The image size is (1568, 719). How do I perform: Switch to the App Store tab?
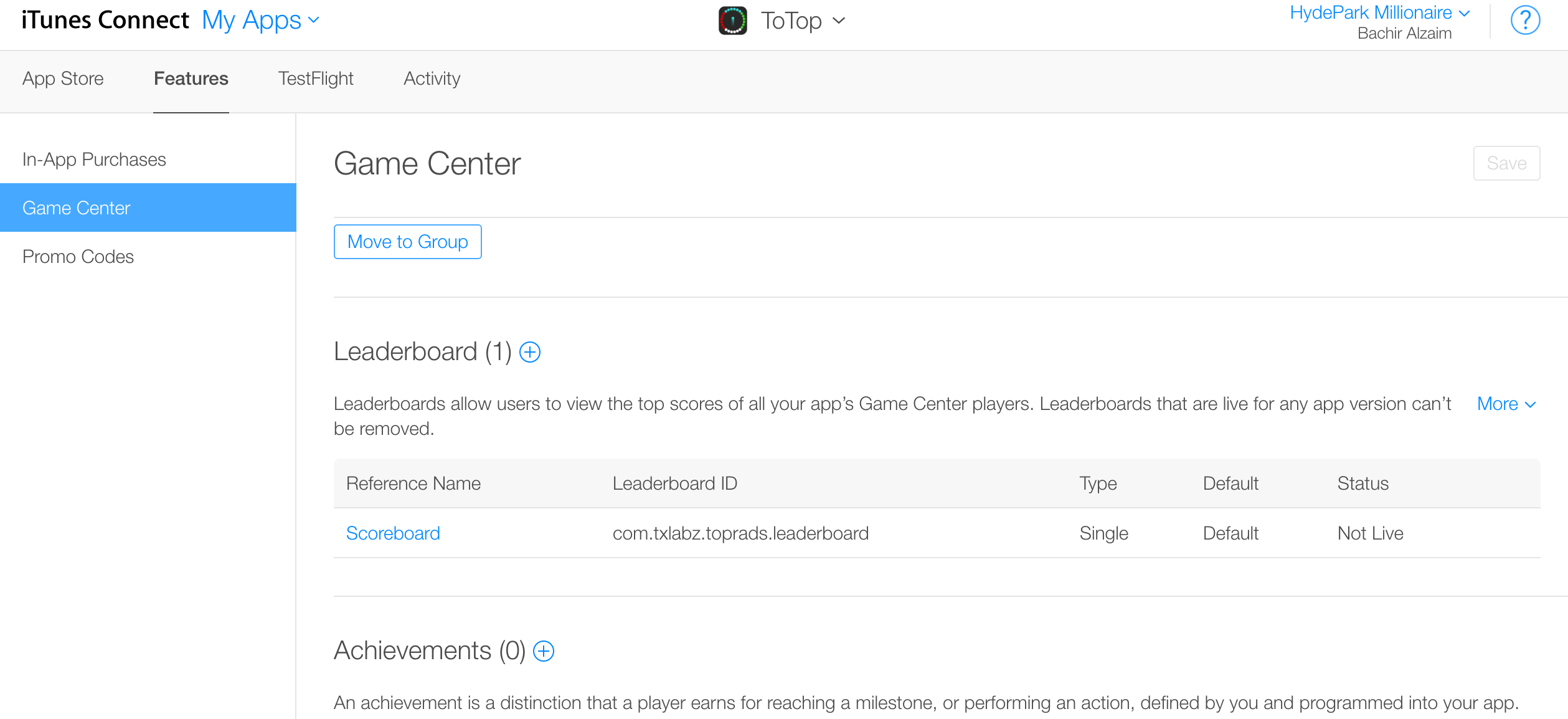pyautogui.click(x=63, y=79)
